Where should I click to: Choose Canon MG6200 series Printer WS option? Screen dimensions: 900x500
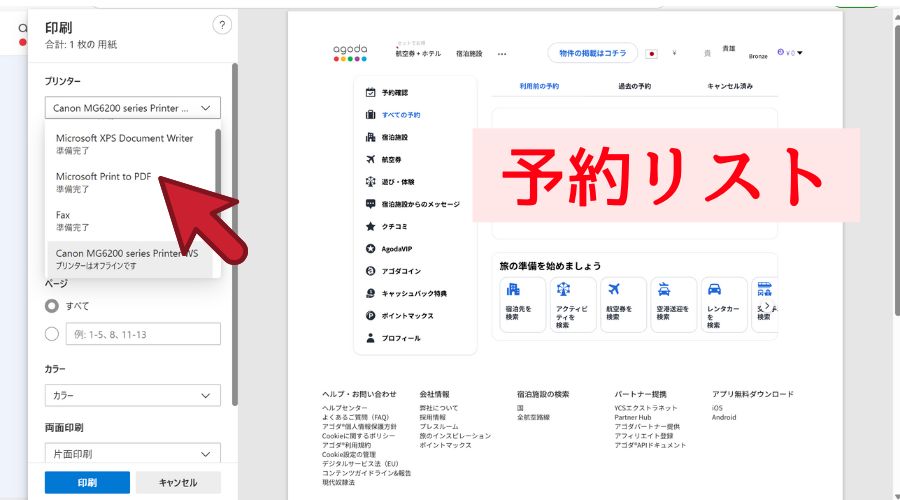click(x=130, y=259)
